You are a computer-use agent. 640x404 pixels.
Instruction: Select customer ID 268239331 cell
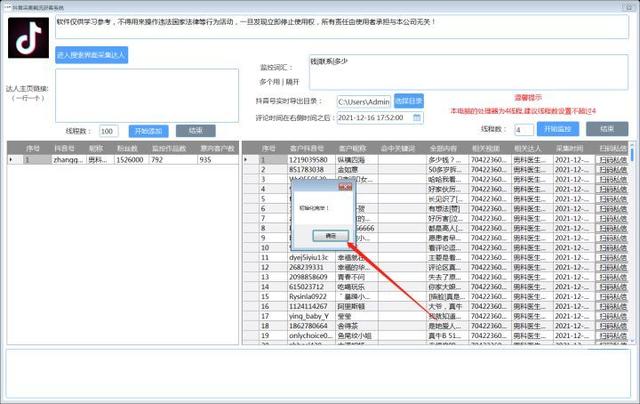click(x=312, y=267)
